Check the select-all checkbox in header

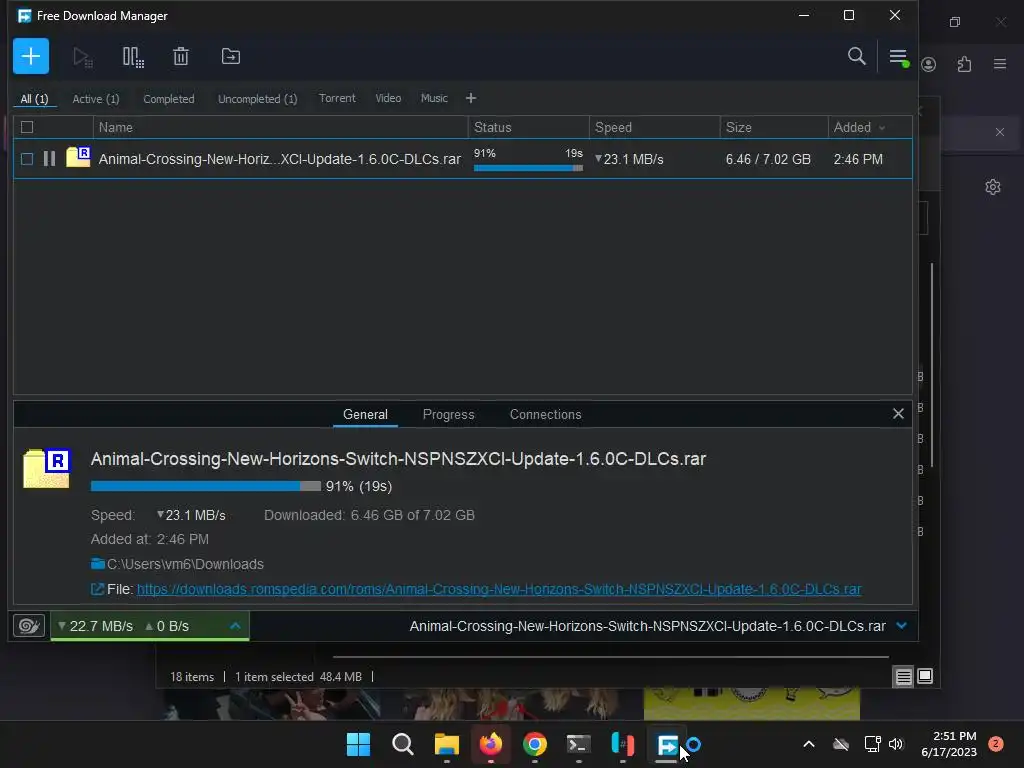(x=27, y=127)
